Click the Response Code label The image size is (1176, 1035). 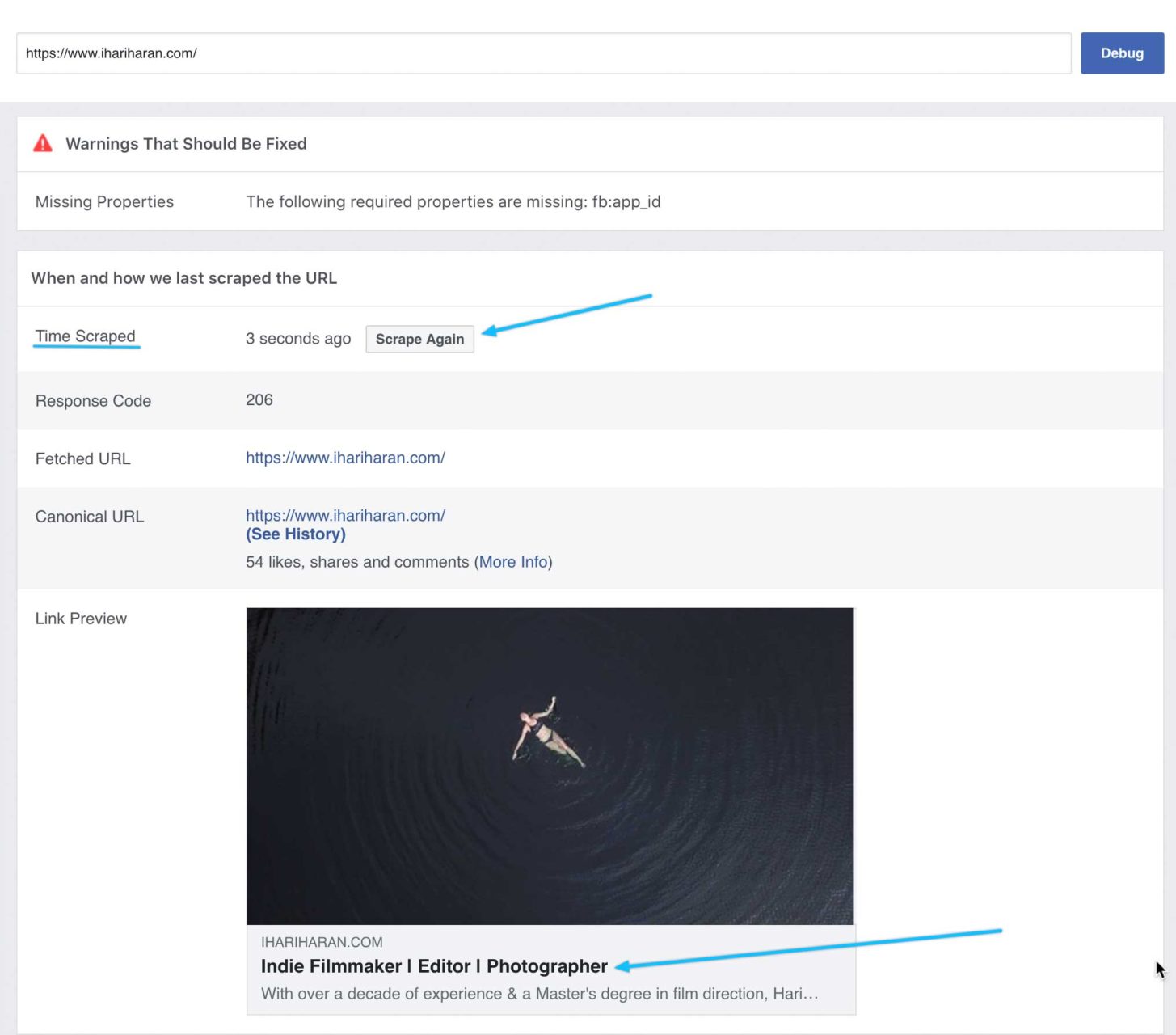tap(93, 401)
